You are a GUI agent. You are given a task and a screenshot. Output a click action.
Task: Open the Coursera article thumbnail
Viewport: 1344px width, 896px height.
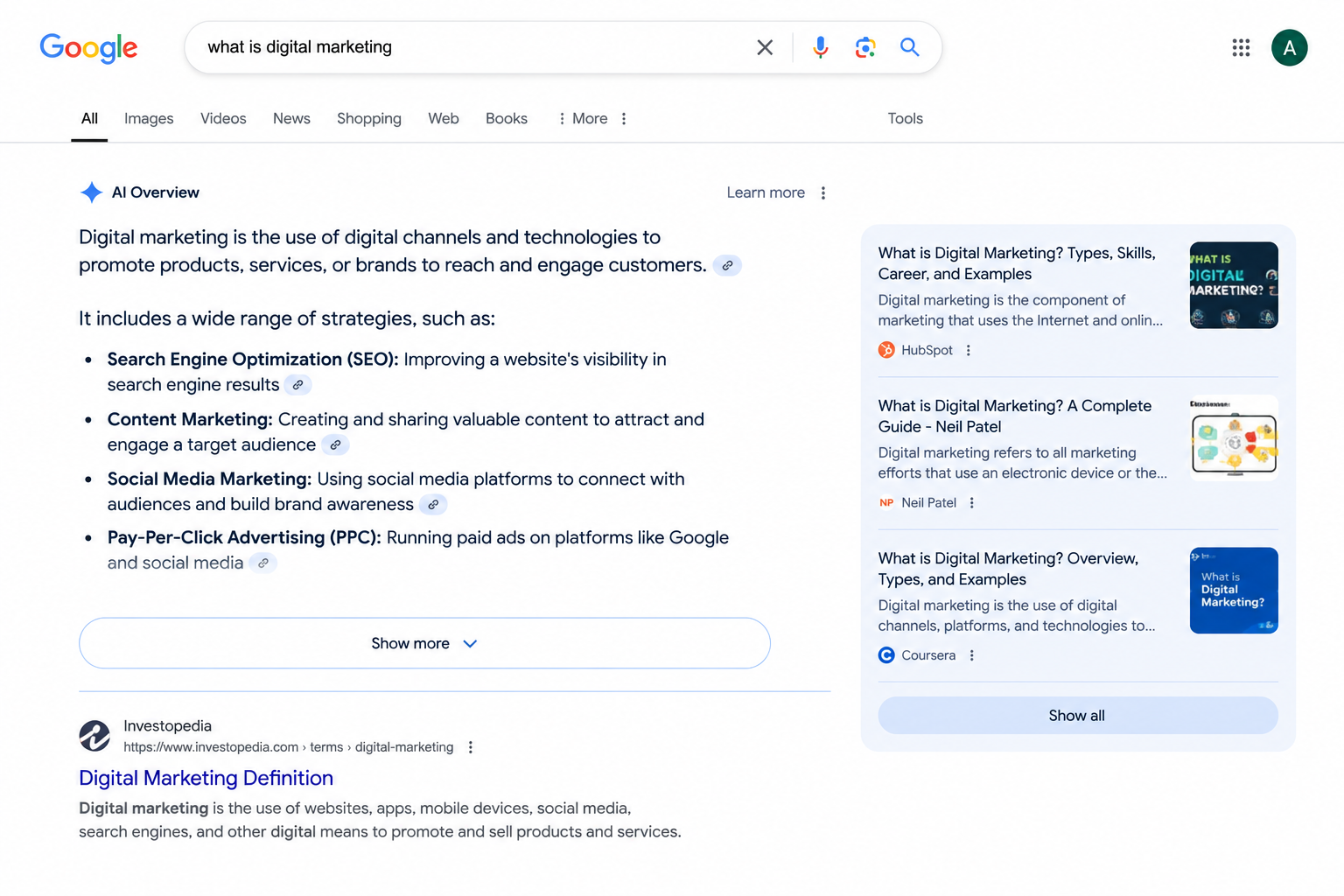click(1234, 591)
